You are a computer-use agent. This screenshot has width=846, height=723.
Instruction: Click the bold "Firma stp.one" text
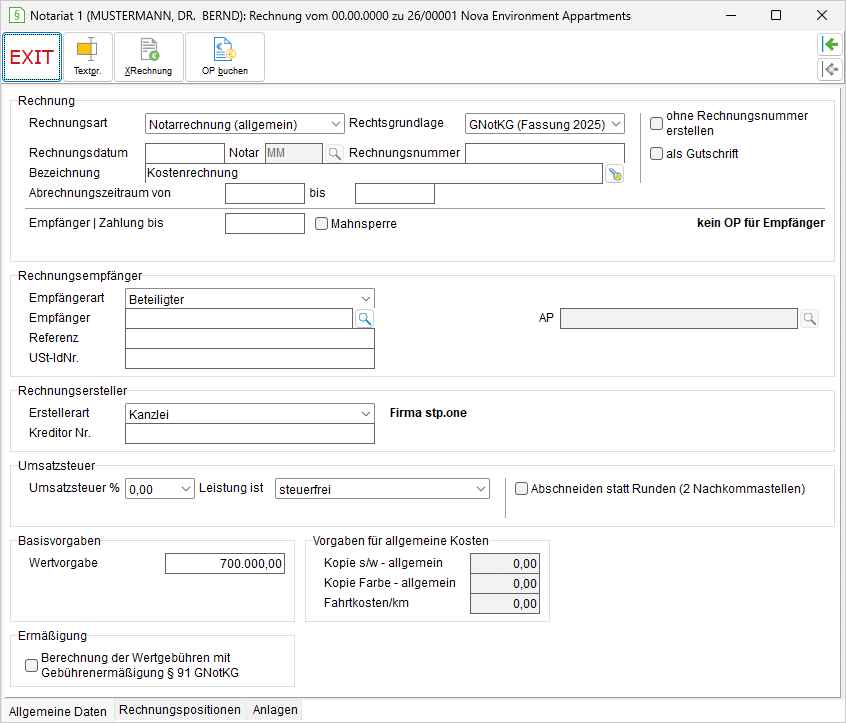(428, 413)
